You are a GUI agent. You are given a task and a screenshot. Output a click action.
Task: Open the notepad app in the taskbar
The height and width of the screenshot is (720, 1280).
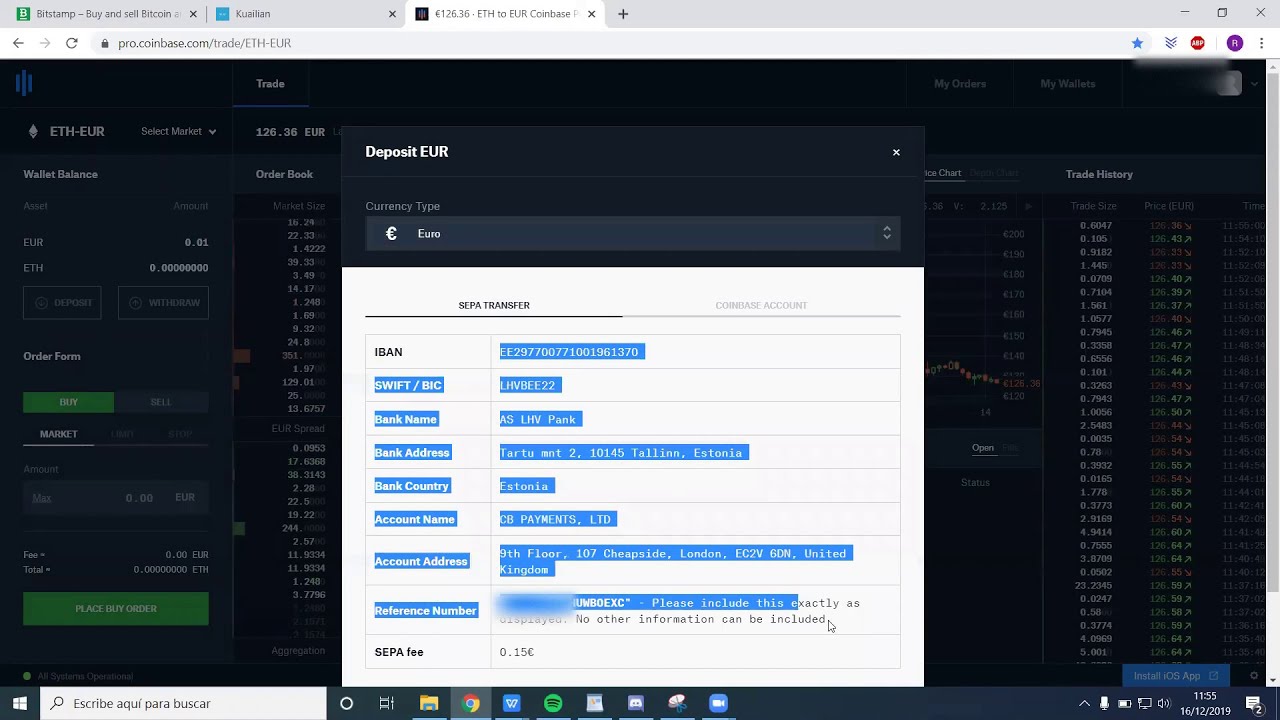[x=594, y=703]
